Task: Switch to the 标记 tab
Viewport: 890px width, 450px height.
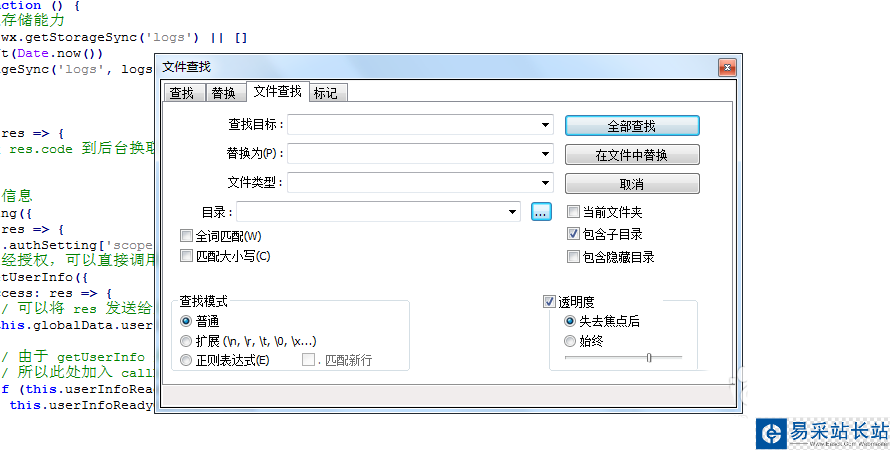Action: pyautogui.click(x=325, y=93)
